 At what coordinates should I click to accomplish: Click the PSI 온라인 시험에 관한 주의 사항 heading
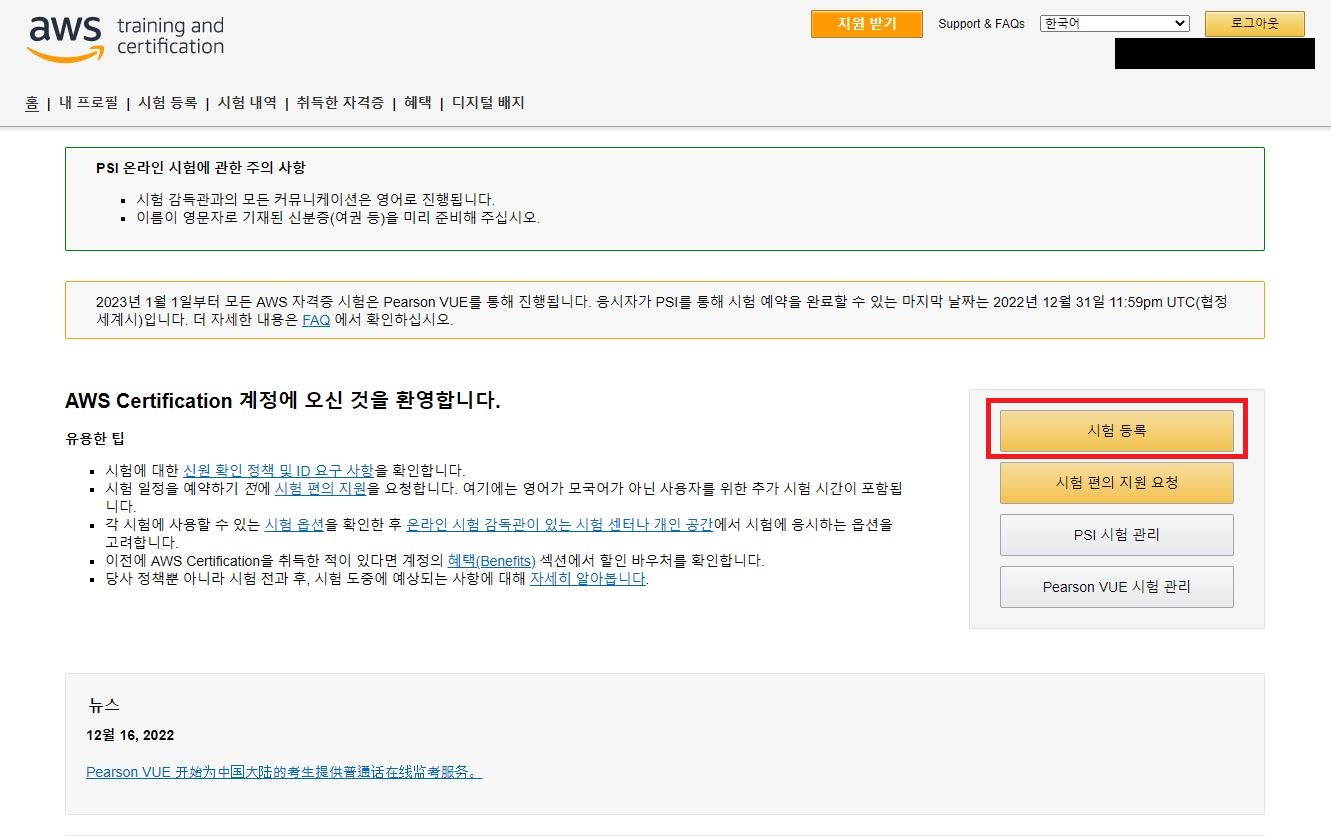point(201,168)
